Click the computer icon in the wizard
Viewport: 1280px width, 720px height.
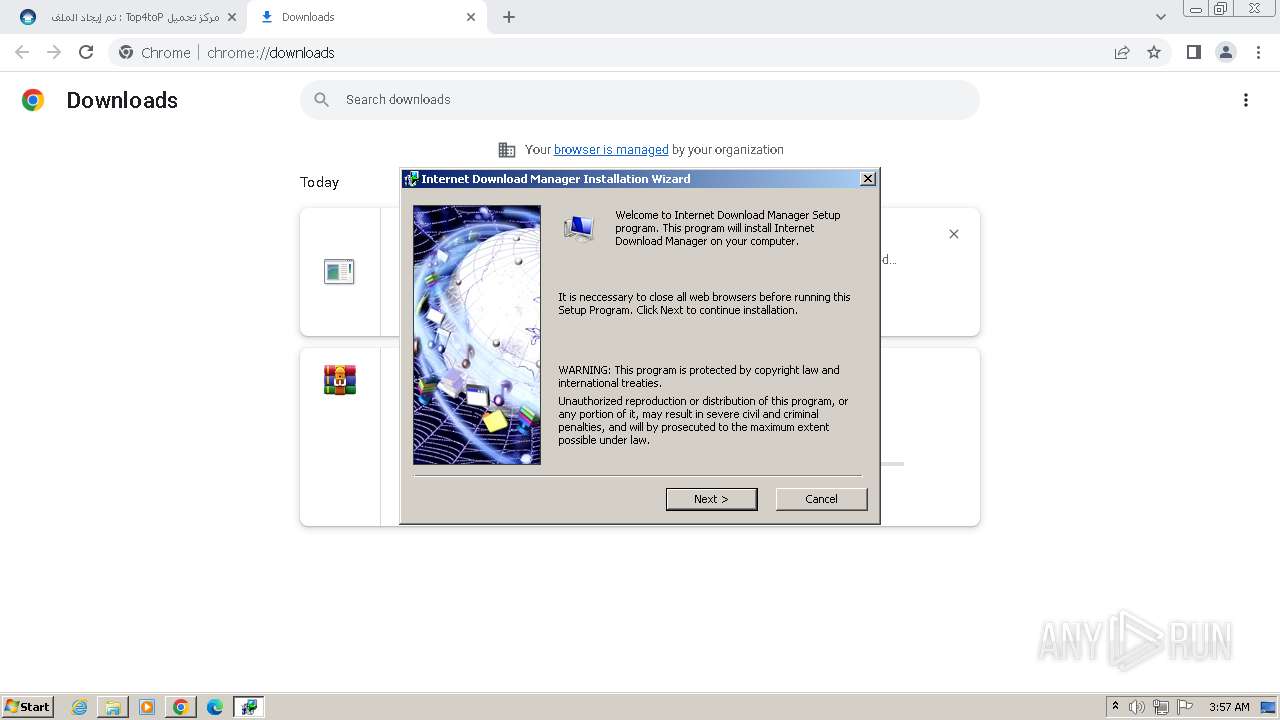pyautogui.click(x=579, y=229)
